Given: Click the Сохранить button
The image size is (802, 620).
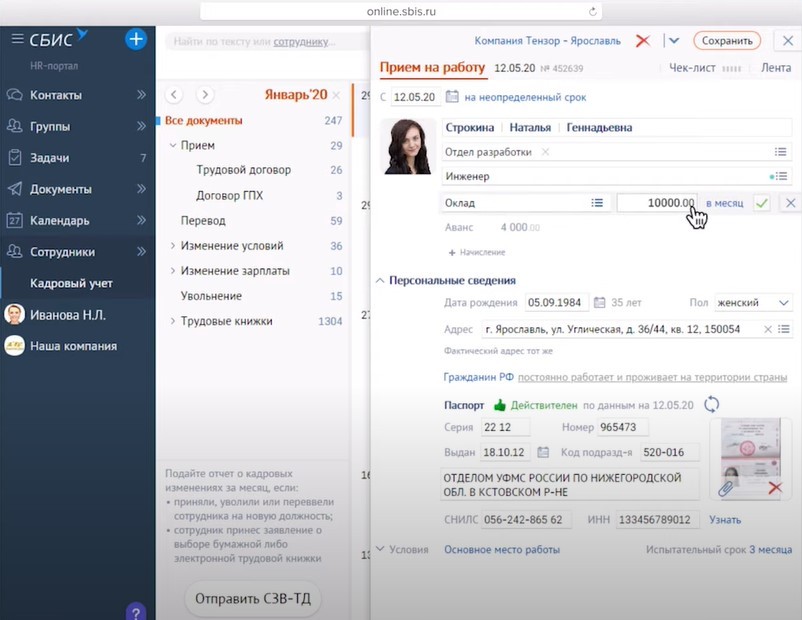Looking at the screenshot, I should [726, 41].
